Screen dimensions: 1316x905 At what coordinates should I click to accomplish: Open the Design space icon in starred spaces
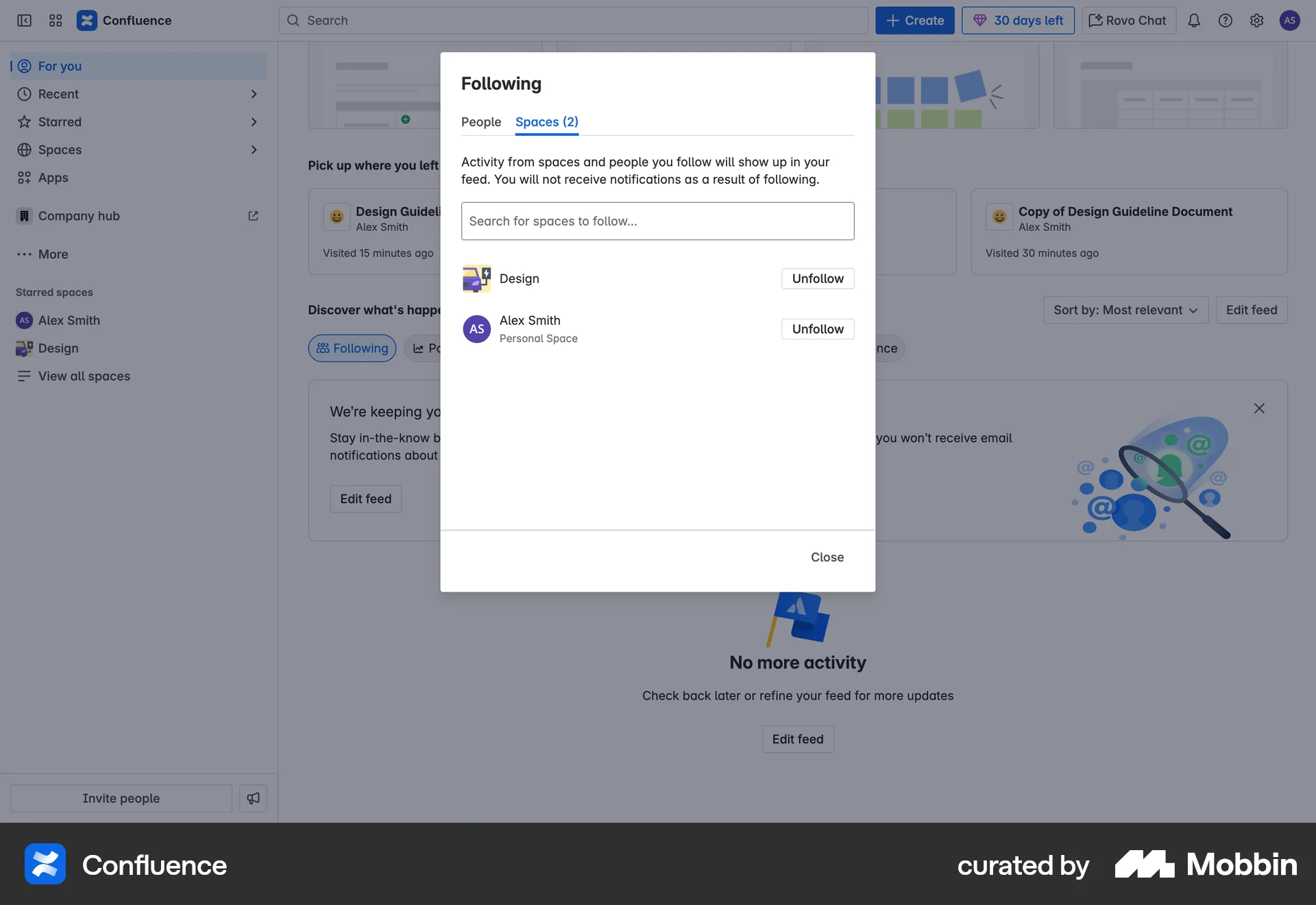point(24,348)
